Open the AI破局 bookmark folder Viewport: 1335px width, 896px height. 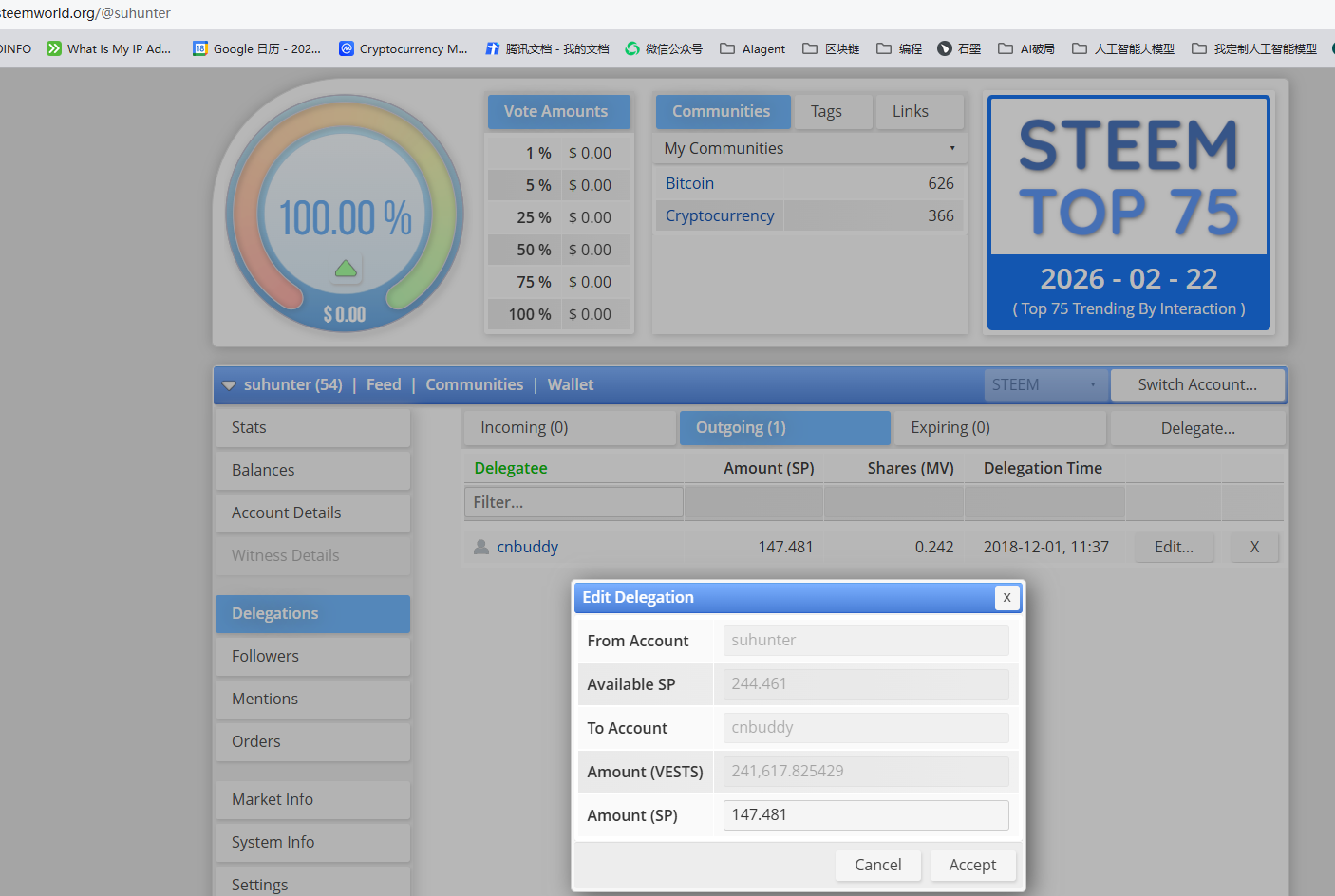click(1025, 48)
